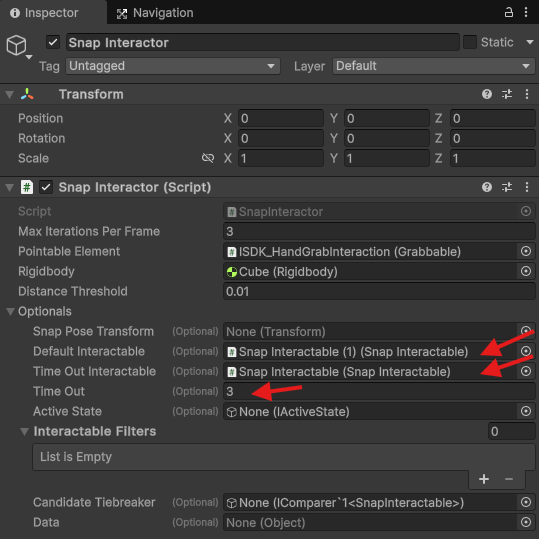
Task: Pick object for Pointable Element field
Action: tap(526, 251)
